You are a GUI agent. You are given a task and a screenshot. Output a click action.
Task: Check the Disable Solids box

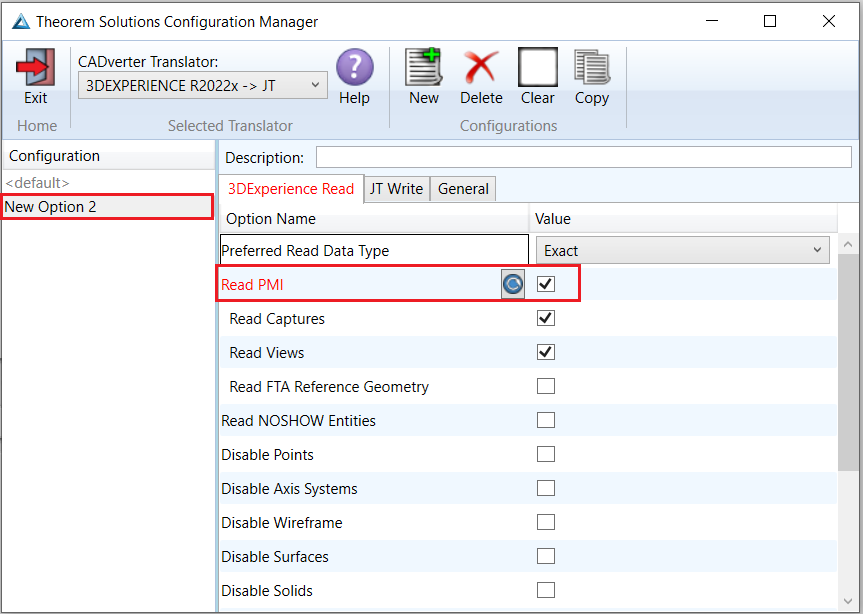(x=546, y=590)
